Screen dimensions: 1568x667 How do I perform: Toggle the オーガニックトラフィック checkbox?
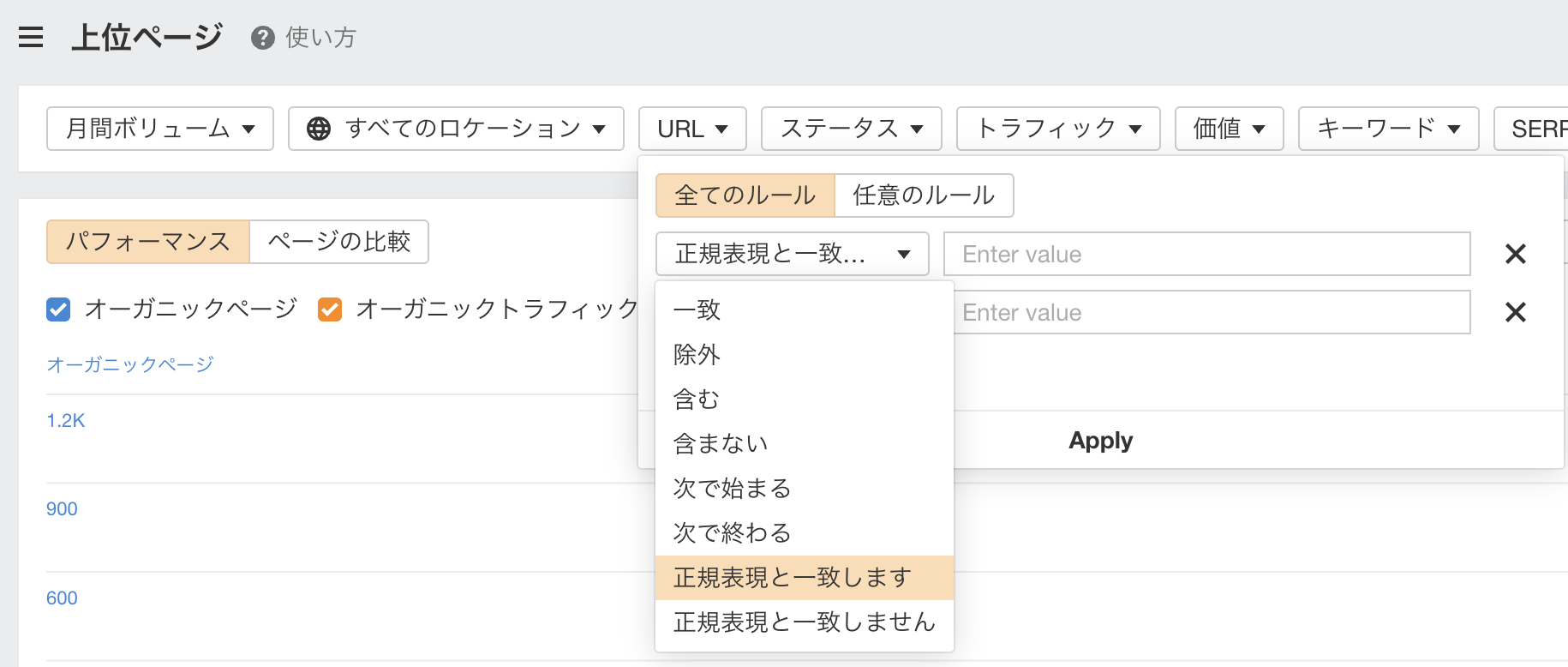pyautogui.click(x=330, y=309)
